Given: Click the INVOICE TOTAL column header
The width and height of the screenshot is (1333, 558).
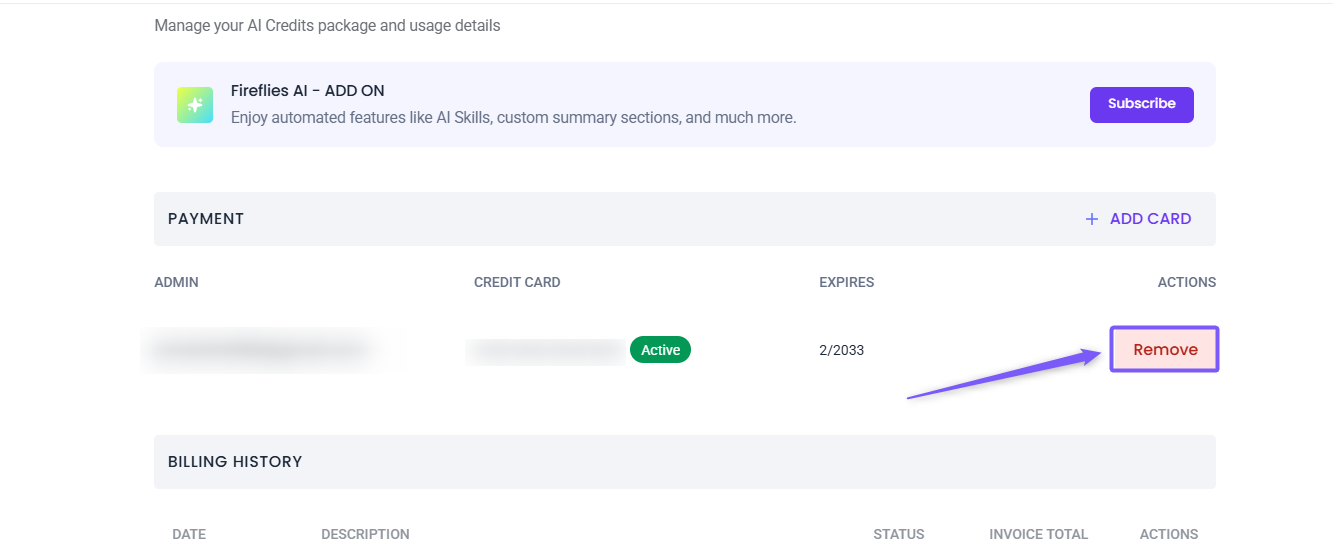Looking at the screenshot, I should 1038,534.
